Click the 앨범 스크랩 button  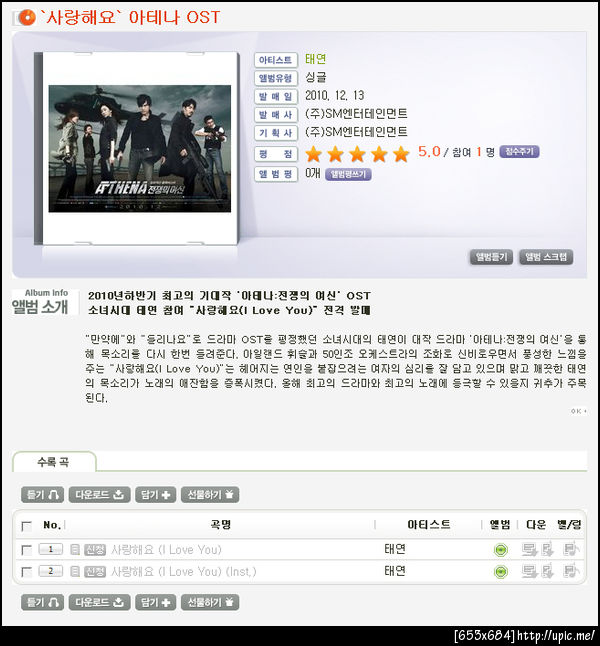[546, 257]
